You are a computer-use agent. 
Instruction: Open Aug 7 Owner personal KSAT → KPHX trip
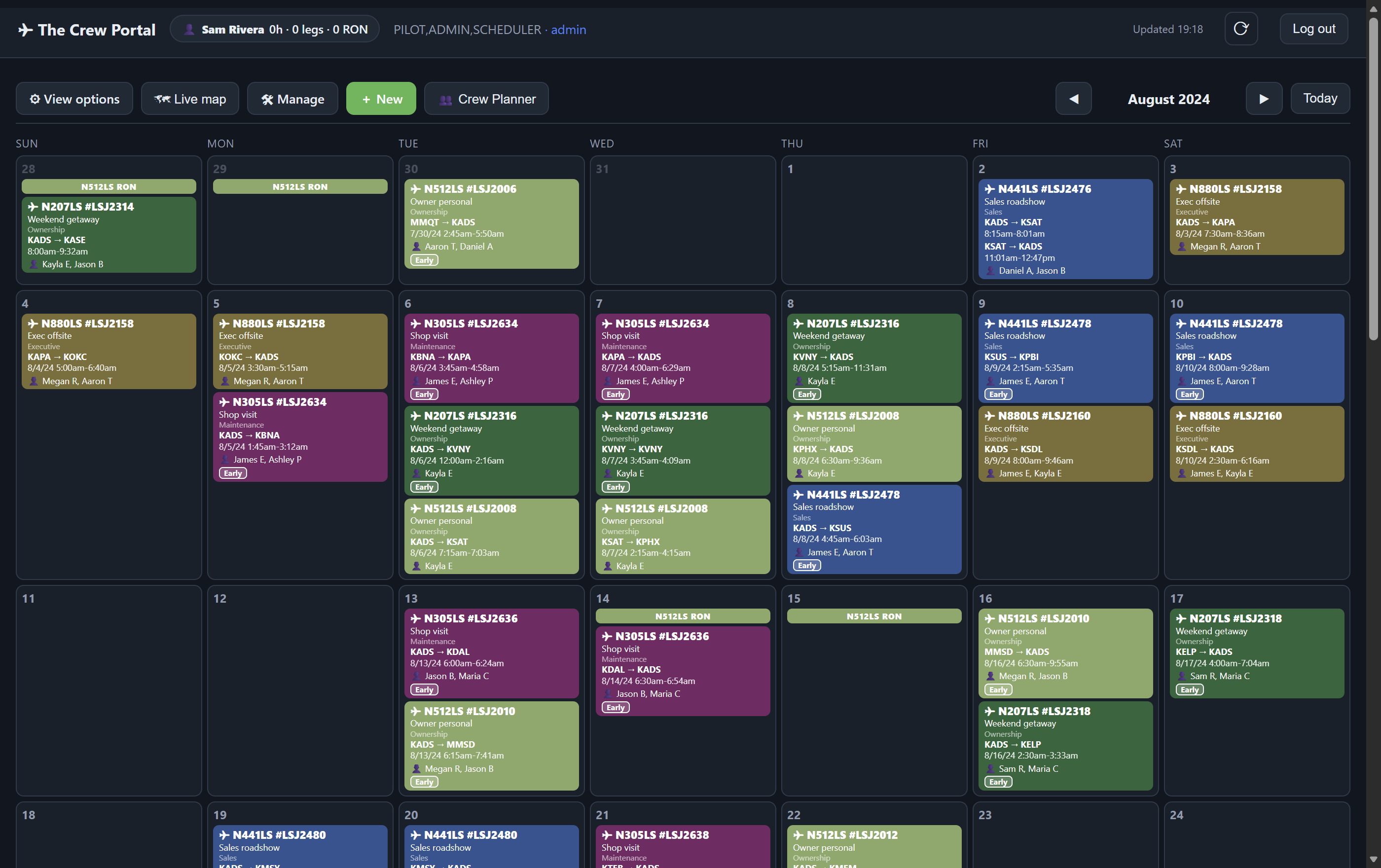(x=683, y=536)
